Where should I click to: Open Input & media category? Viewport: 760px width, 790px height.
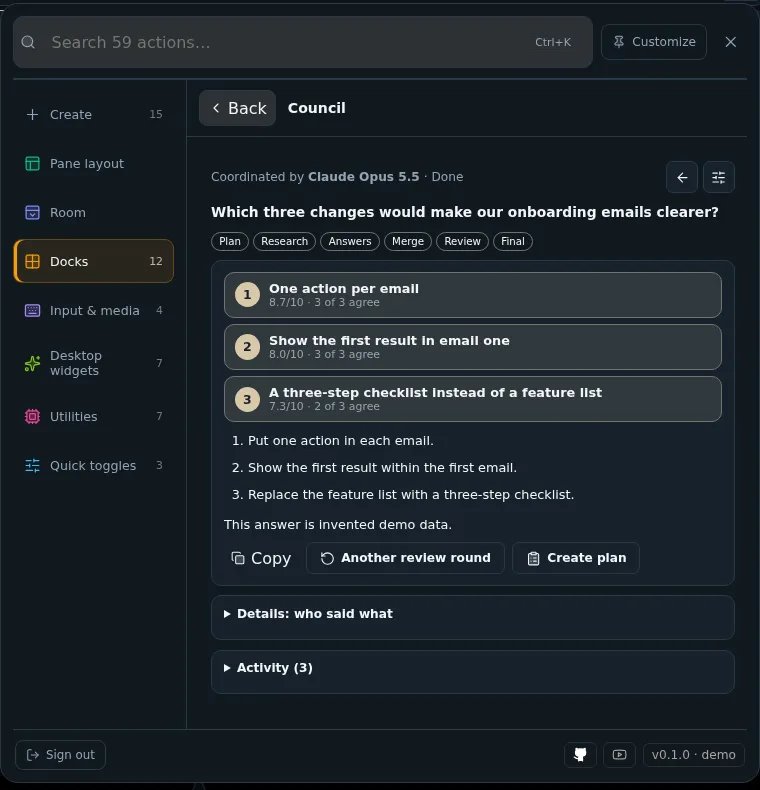click(94, 310)
